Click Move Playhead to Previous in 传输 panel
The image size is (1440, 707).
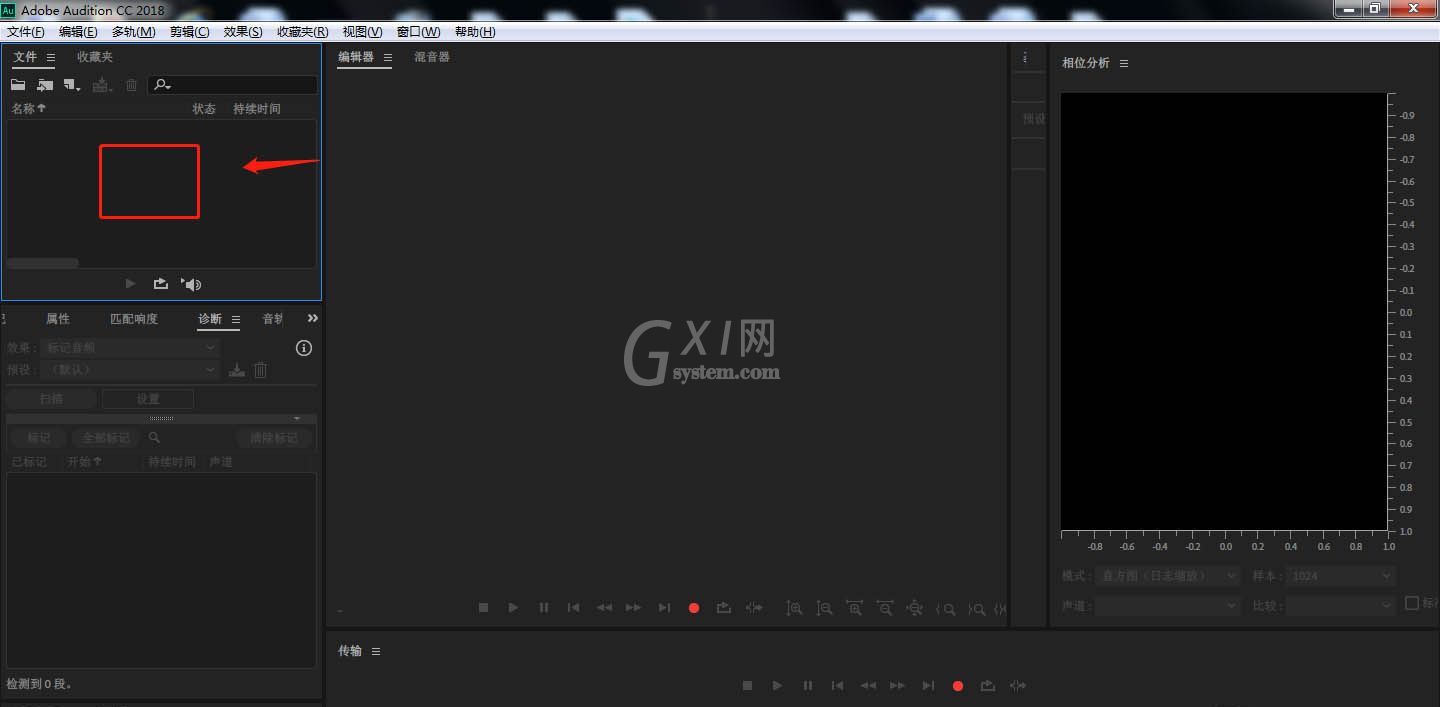pos(837,685)
